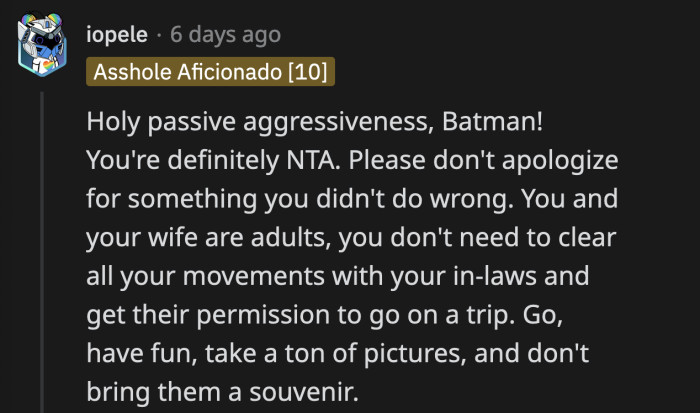Click the "6 days ago" timestamp
Screen dimensions: 700x413
click(x=226, y=35)
